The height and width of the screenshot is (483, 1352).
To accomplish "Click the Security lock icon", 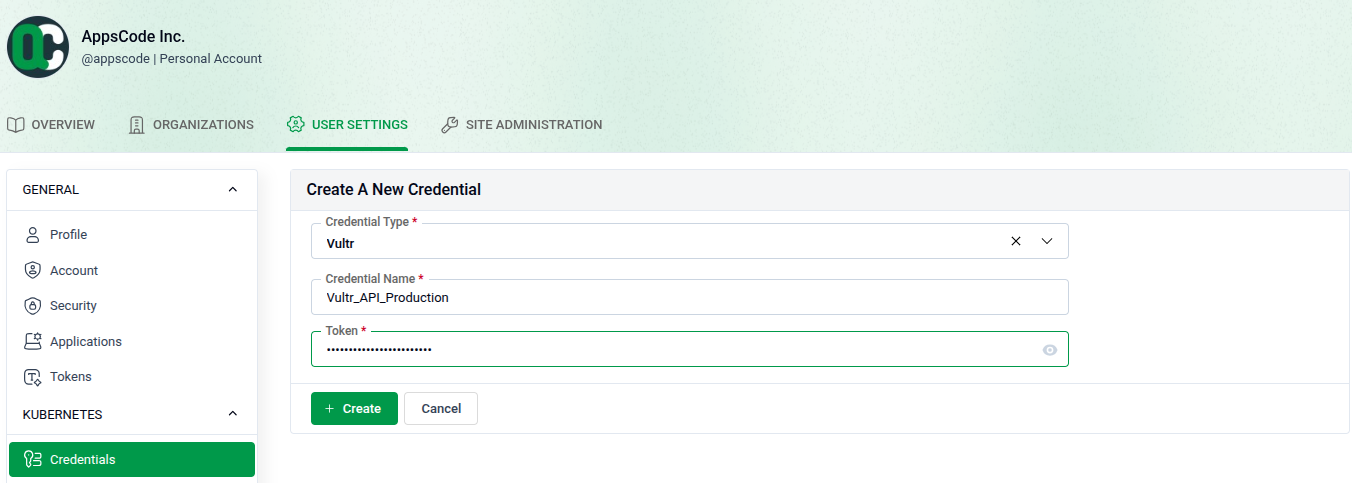I will click(32, 306).
